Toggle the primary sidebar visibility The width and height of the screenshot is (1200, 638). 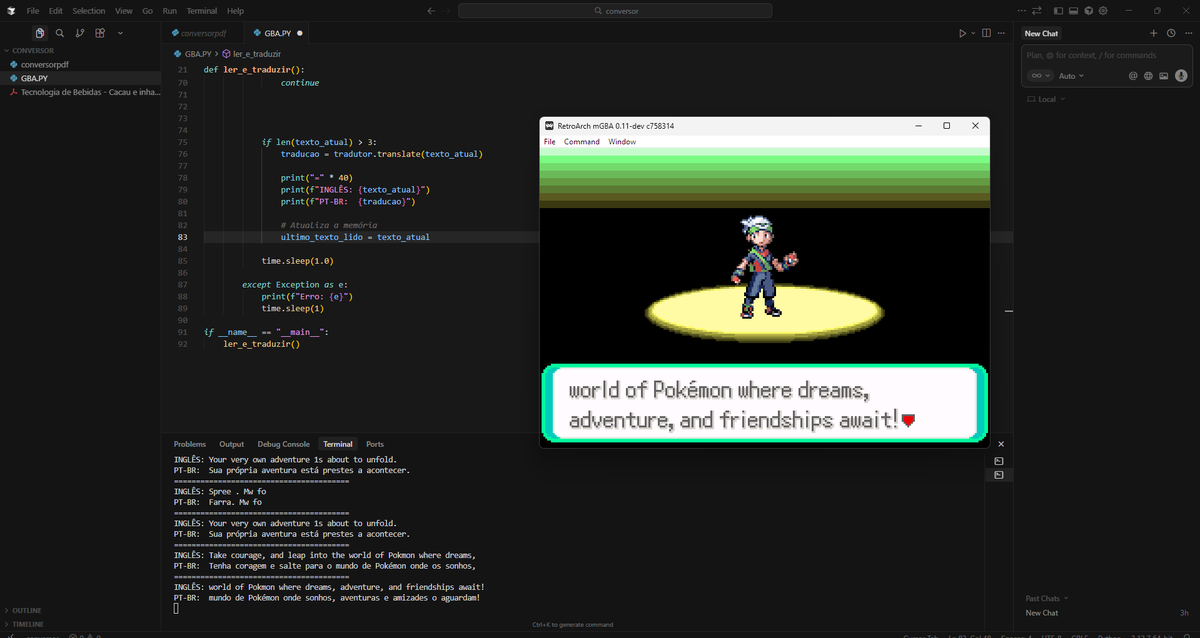coord(1060,10)
